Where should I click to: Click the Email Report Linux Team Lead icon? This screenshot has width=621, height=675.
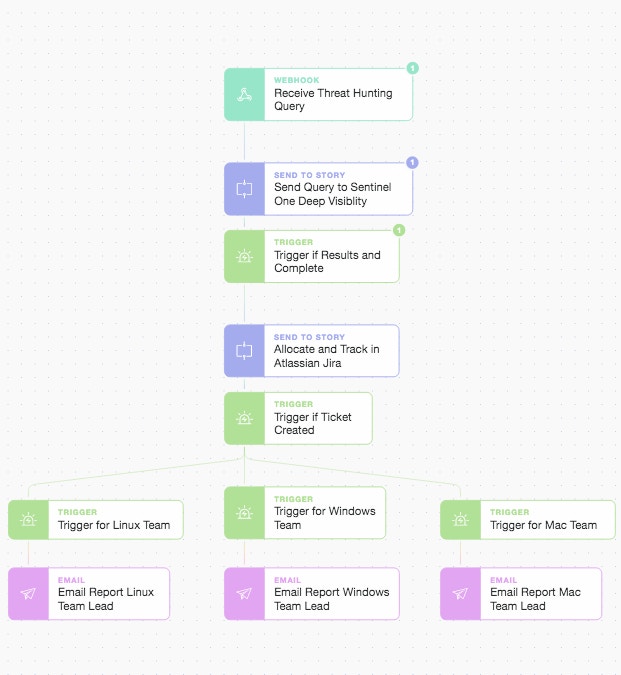tap(28, 594)
